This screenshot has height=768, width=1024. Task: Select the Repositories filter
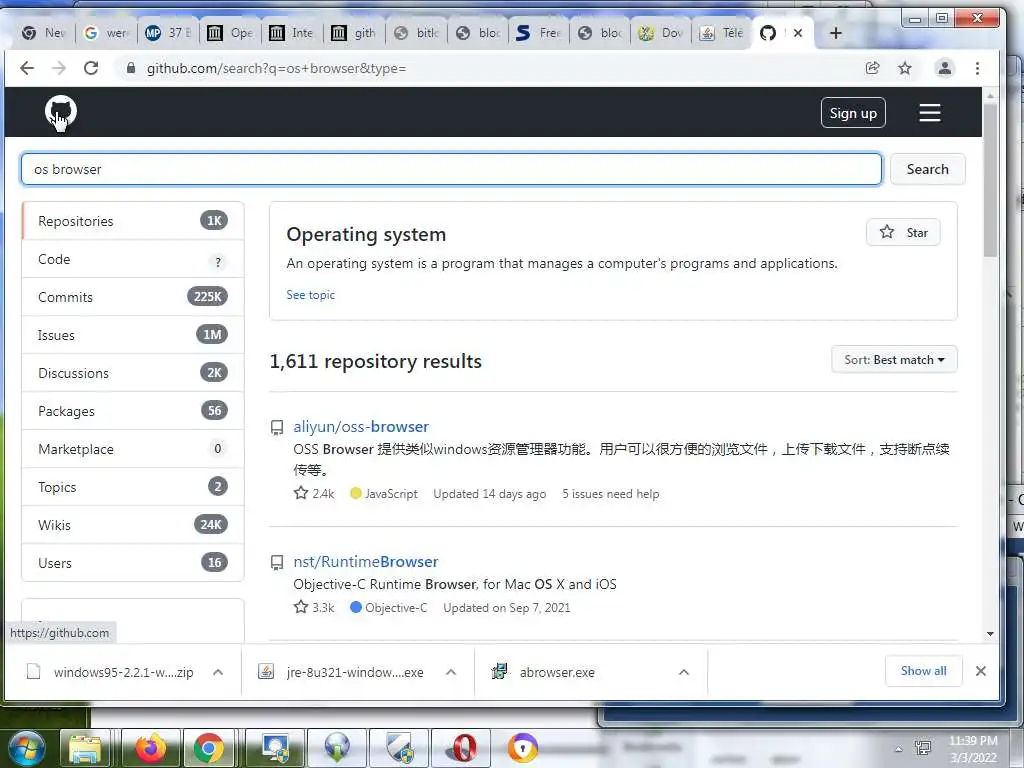(x=133, y=221)
